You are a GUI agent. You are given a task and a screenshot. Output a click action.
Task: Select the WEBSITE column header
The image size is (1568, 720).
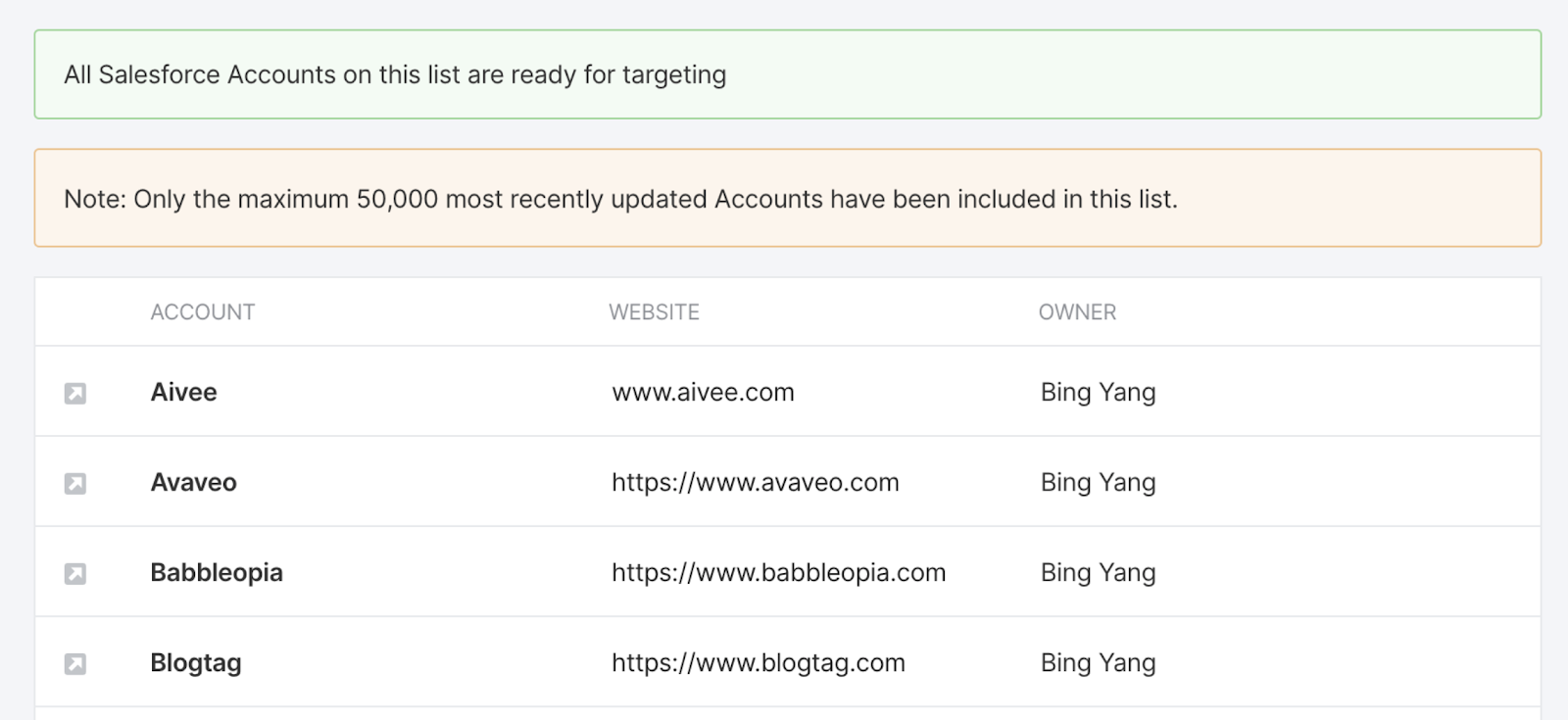point(654,312)
